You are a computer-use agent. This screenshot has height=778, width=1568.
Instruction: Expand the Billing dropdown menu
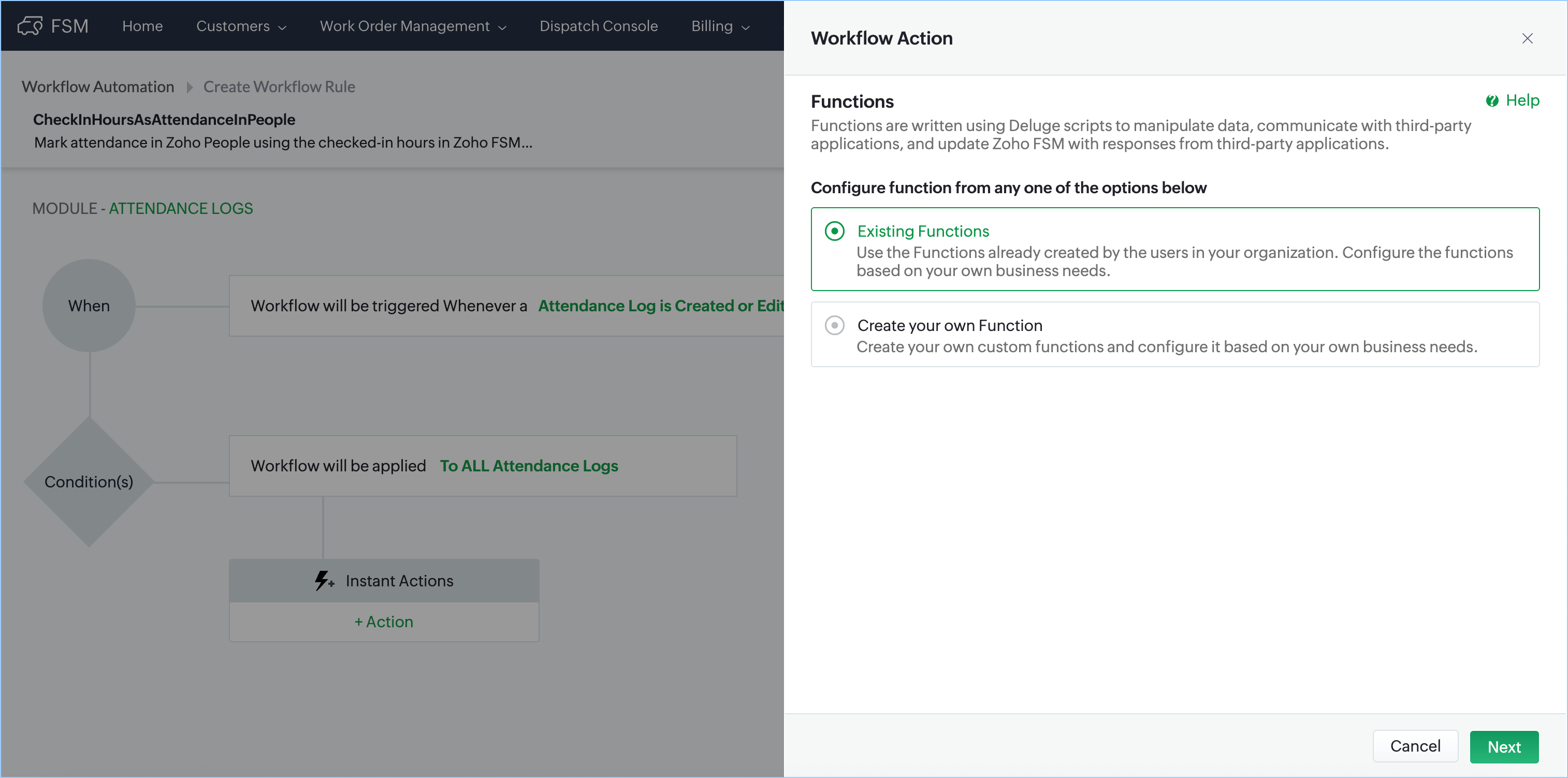click(720, 26)
